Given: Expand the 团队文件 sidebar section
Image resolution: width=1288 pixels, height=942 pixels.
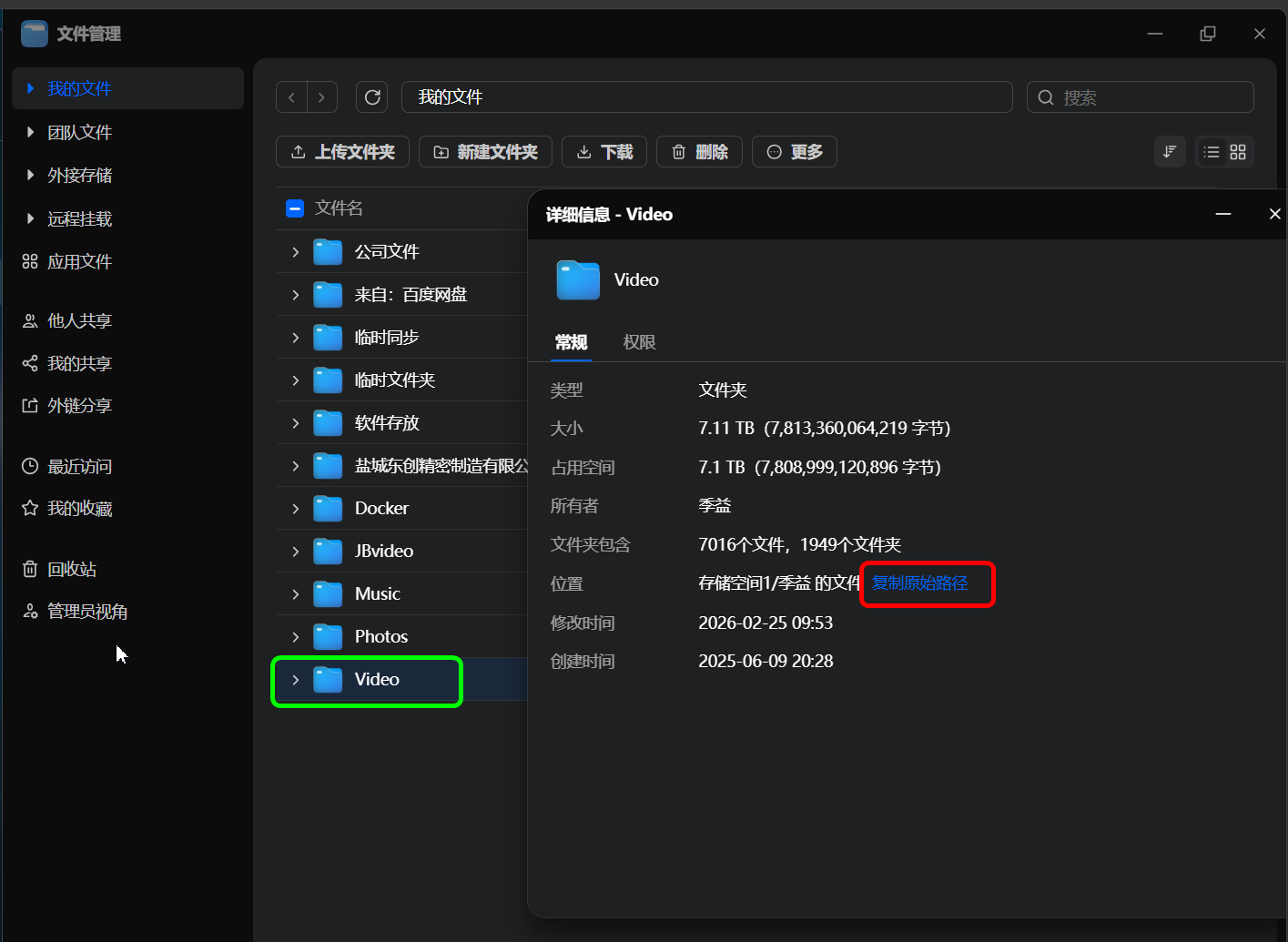Looking at the screenshot, I should (x=30, y=132).
